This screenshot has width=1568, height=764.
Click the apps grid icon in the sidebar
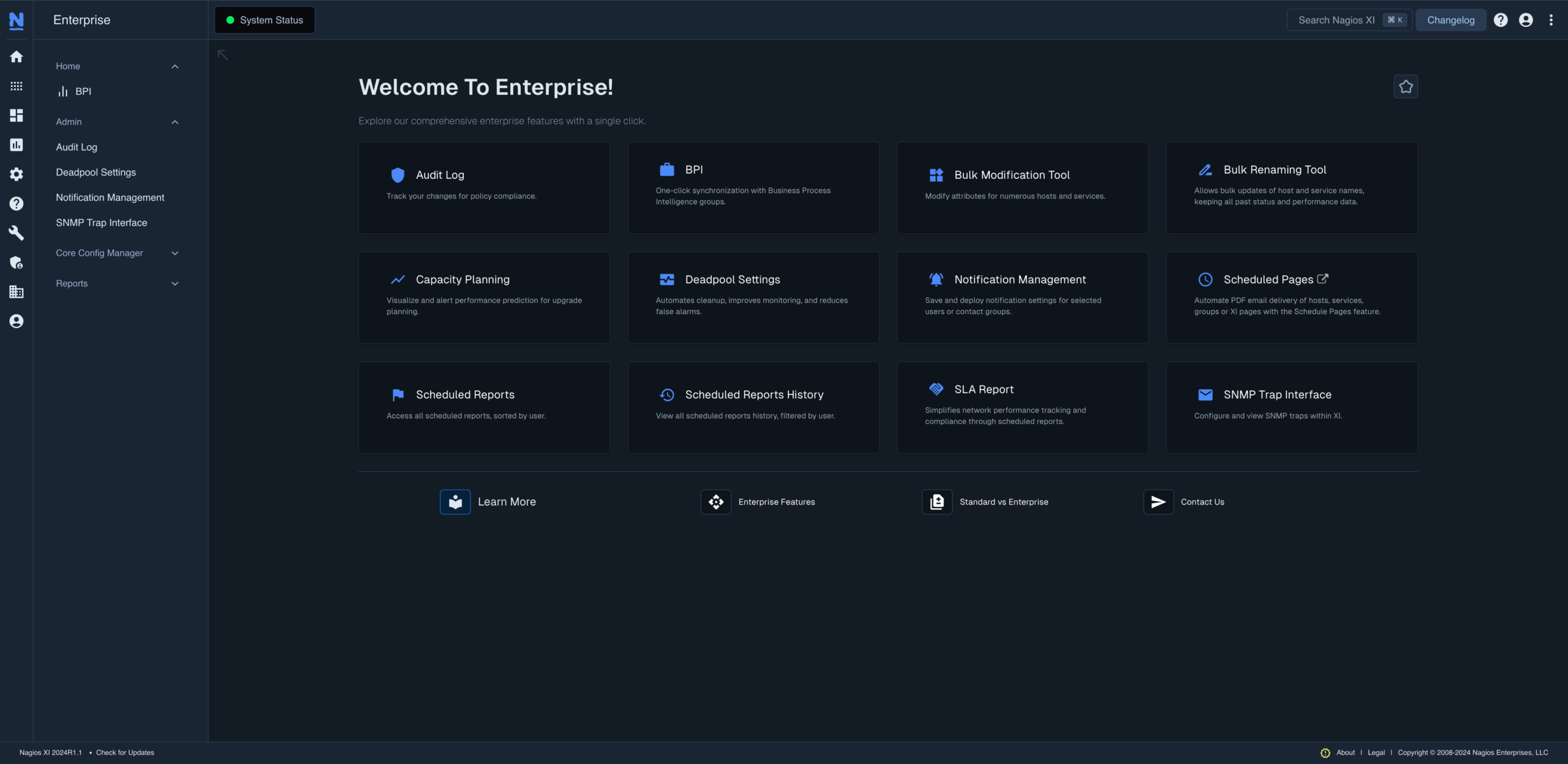pyautogui.click(x=17, y=86)
